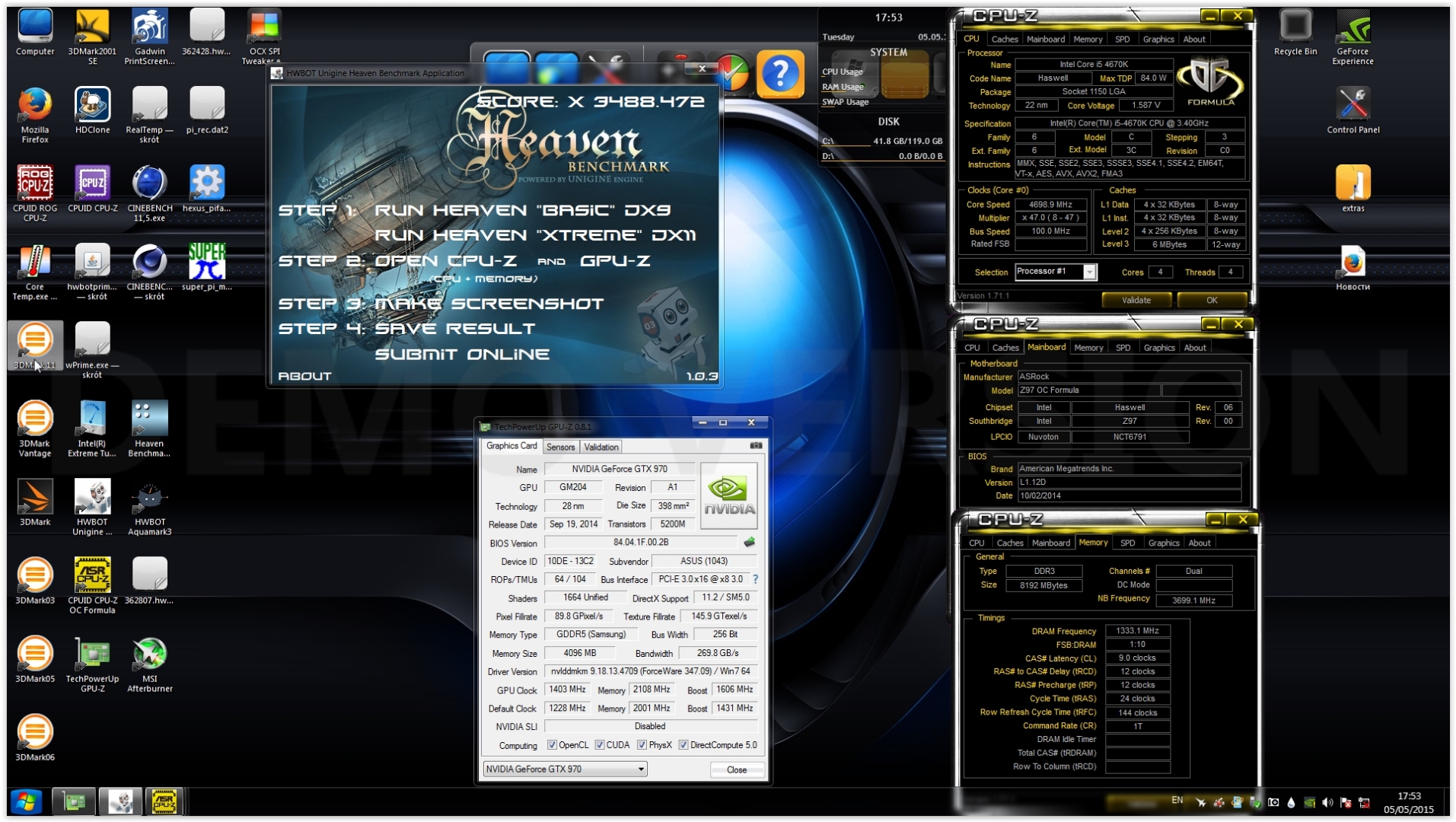Image resolution: width=1456 pixels, height=822 pixels.
Task: Launch 3DMark2001 SE from the desktop
Action: pyautogui.click(x=92, y=37)
